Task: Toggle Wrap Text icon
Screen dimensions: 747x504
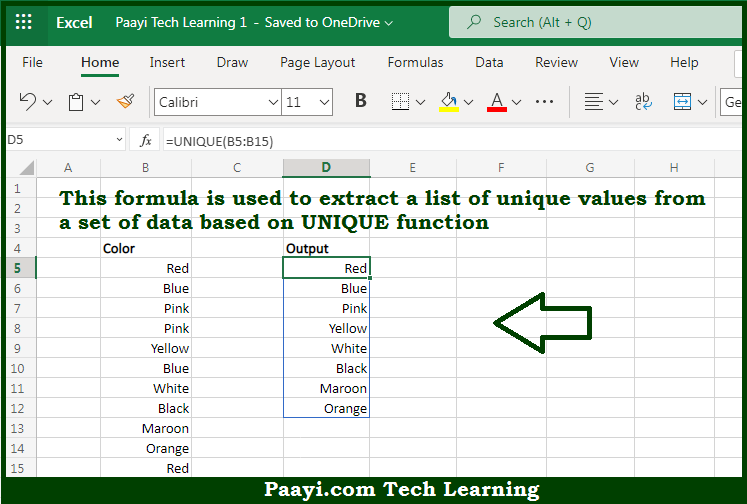Action: tap(643, 101)
